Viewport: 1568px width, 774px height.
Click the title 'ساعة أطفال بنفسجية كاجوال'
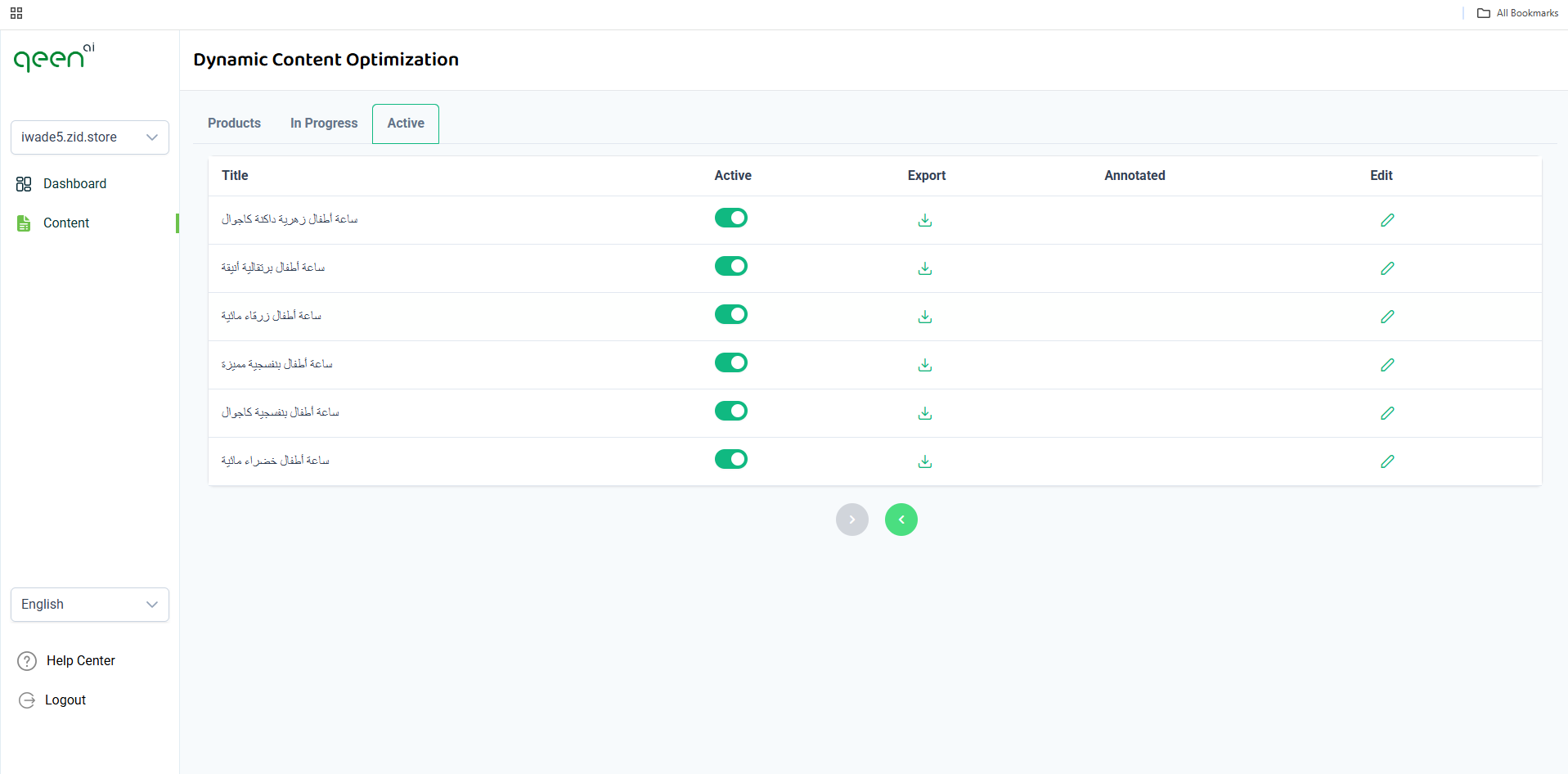pos(281,412)
